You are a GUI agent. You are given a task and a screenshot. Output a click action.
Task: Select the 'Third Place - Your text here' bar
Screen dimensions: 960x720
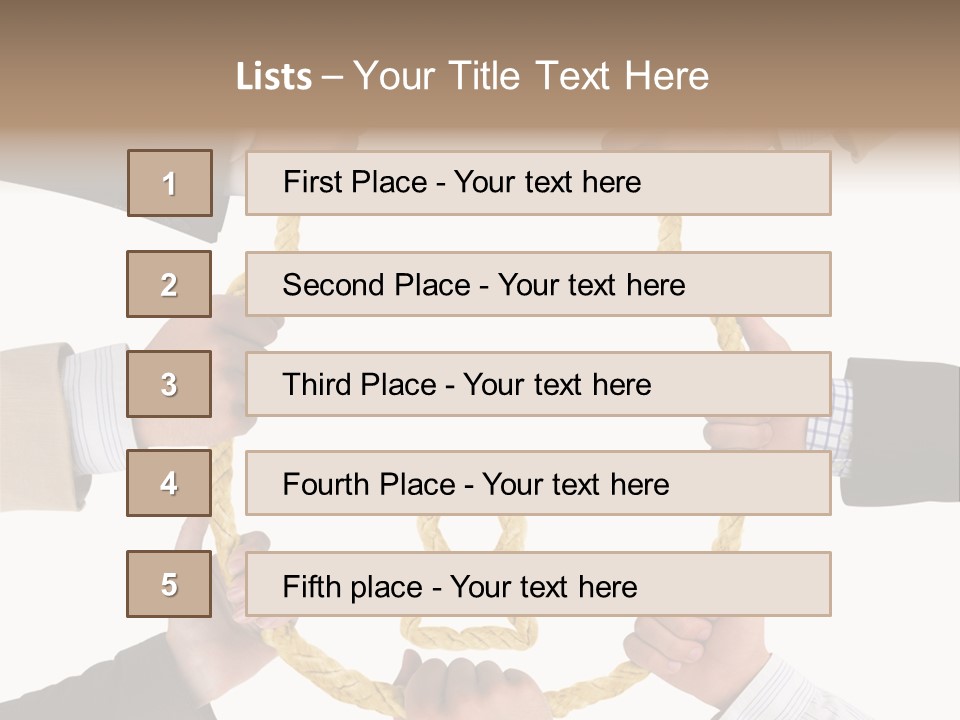click(538, 384)
